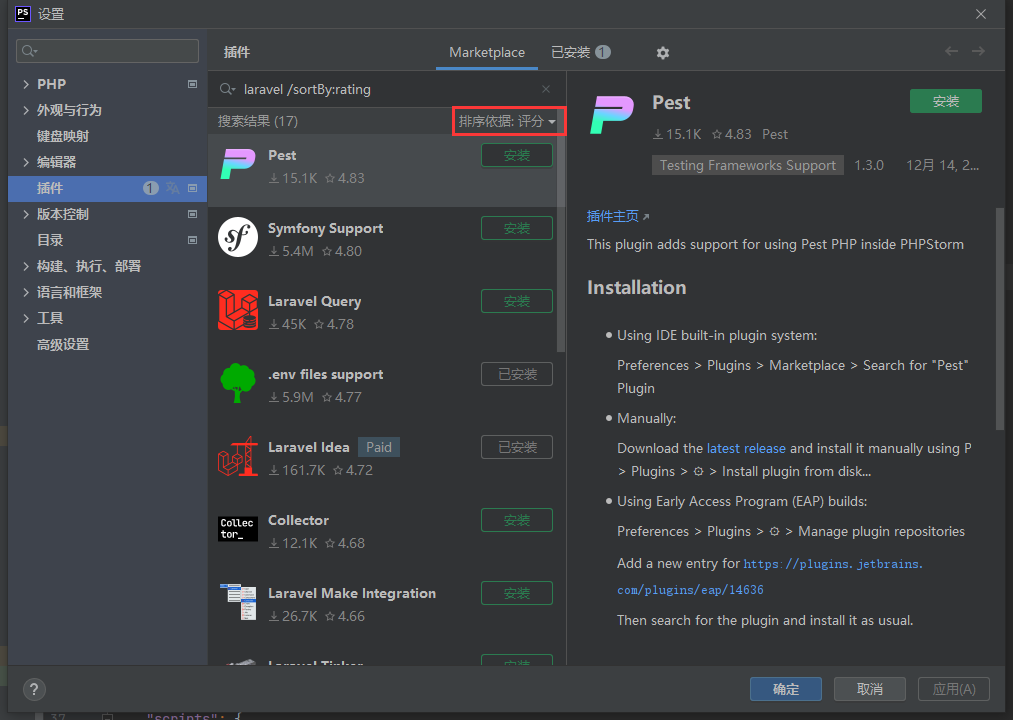
Task: Switch to the Marketplace tab
Action: [486, 52]
